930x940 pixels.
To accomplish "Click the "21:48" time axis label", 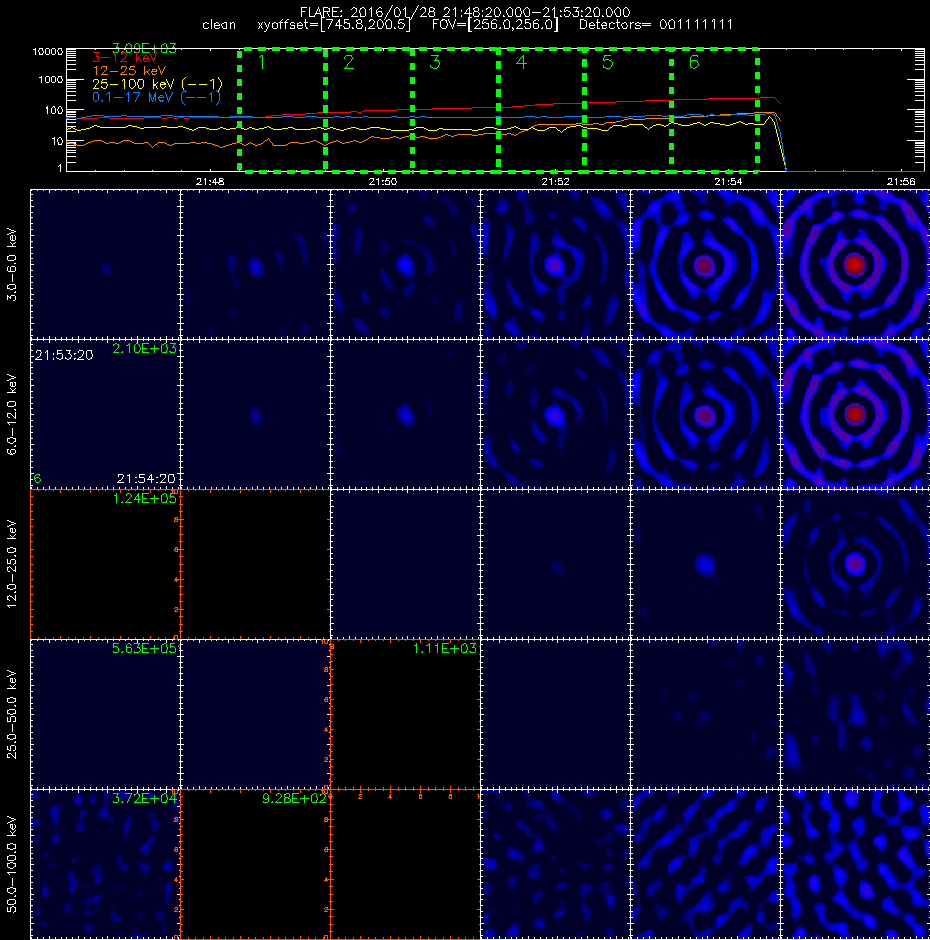I will [210, 182].
